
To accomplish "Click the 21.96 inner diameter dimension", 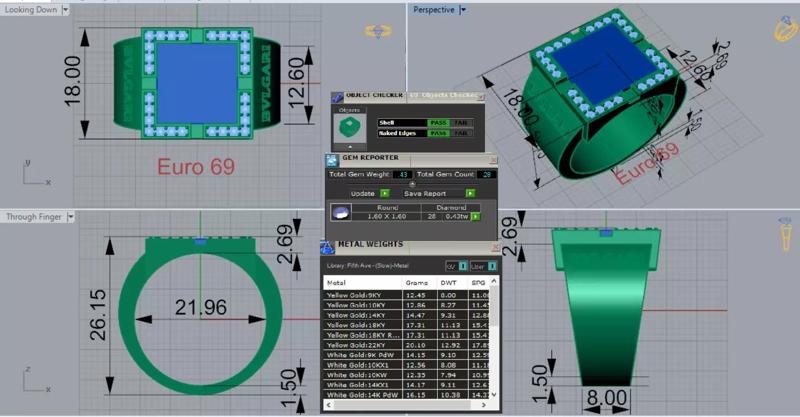I will (201, 307).
